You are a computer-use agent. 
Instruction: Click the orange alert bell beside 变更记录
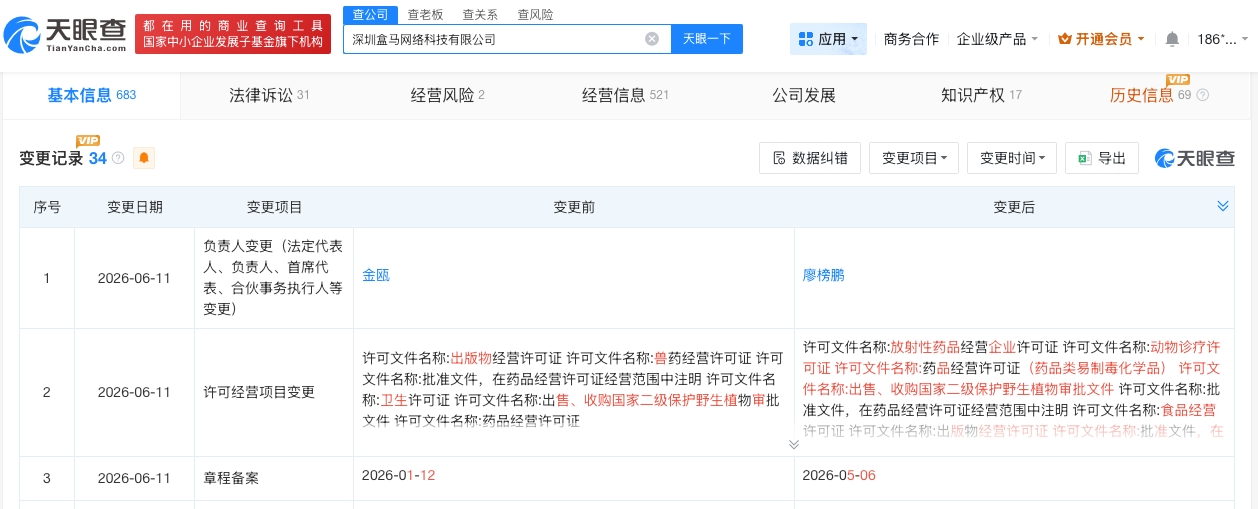144,158
